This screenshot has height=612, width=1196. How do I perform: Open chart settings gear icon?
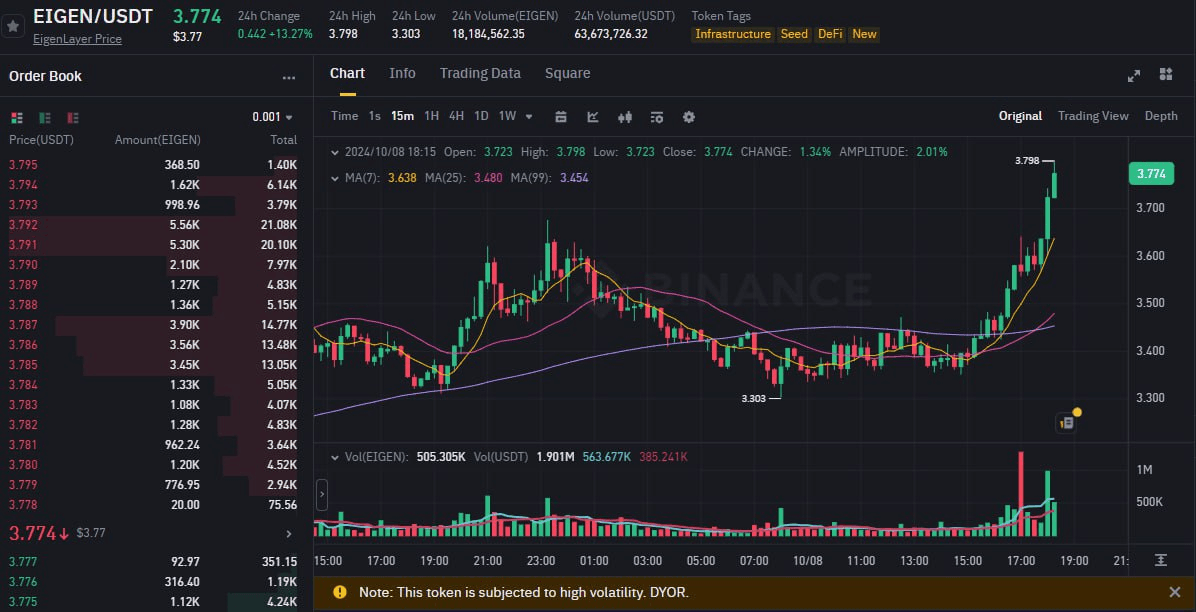689,117
